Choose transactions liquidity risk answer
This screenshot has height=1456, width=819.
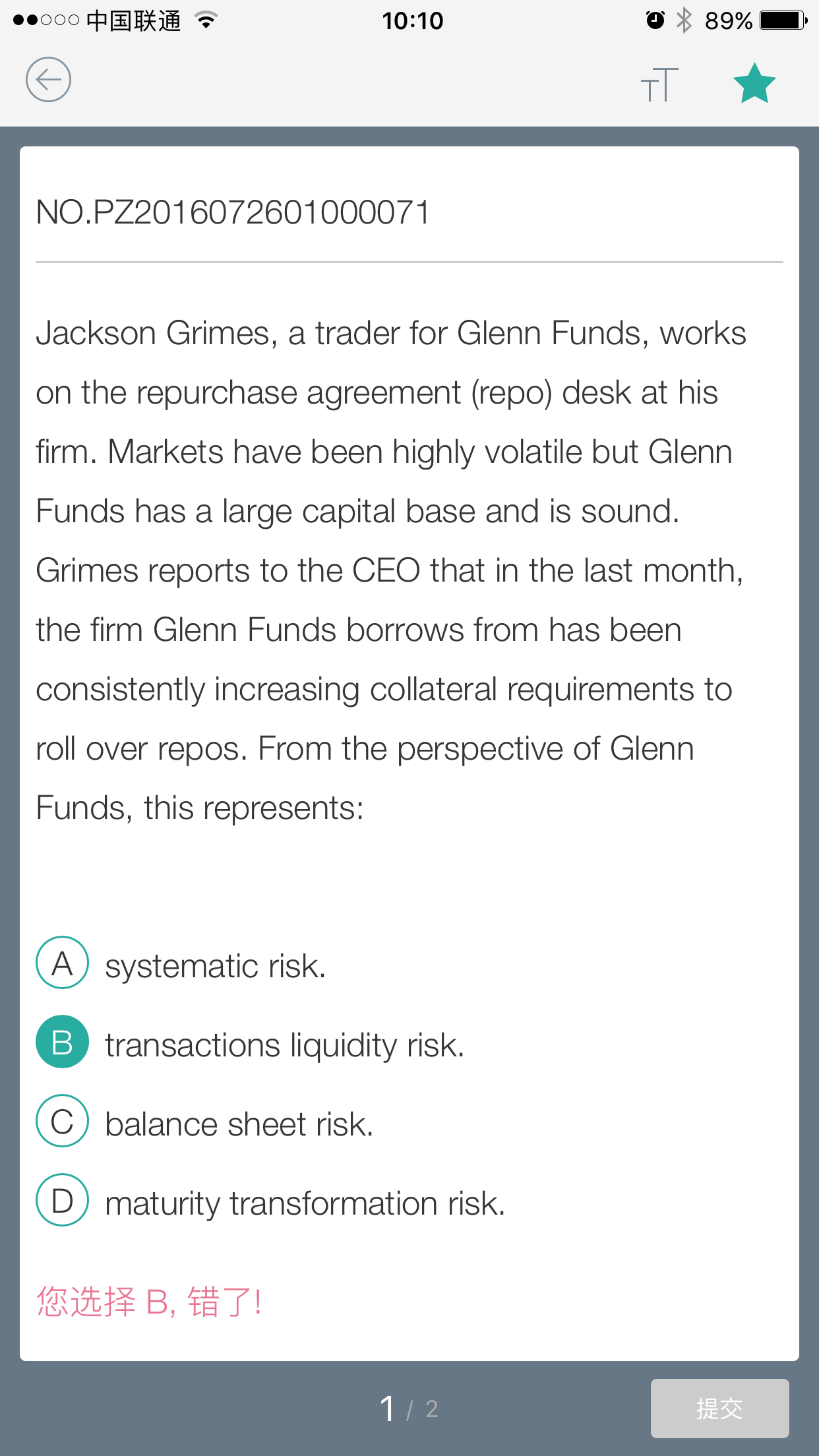(285, 1046)
